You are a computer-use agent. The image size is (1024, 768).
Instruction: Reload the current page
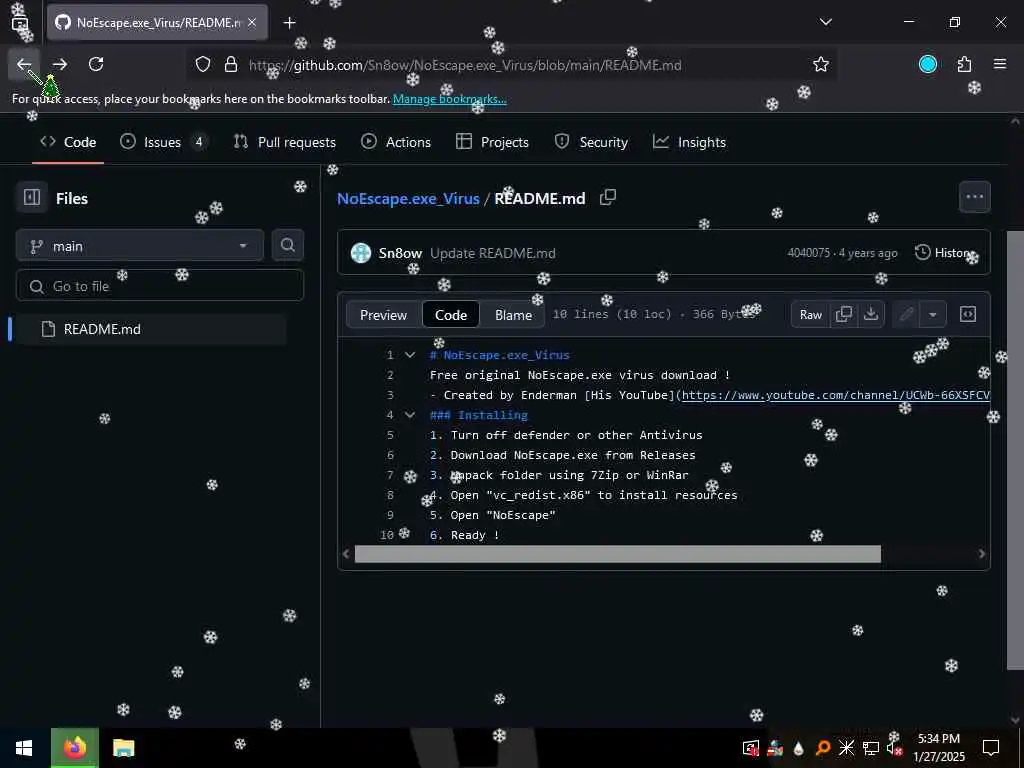(x=96, y=64)
